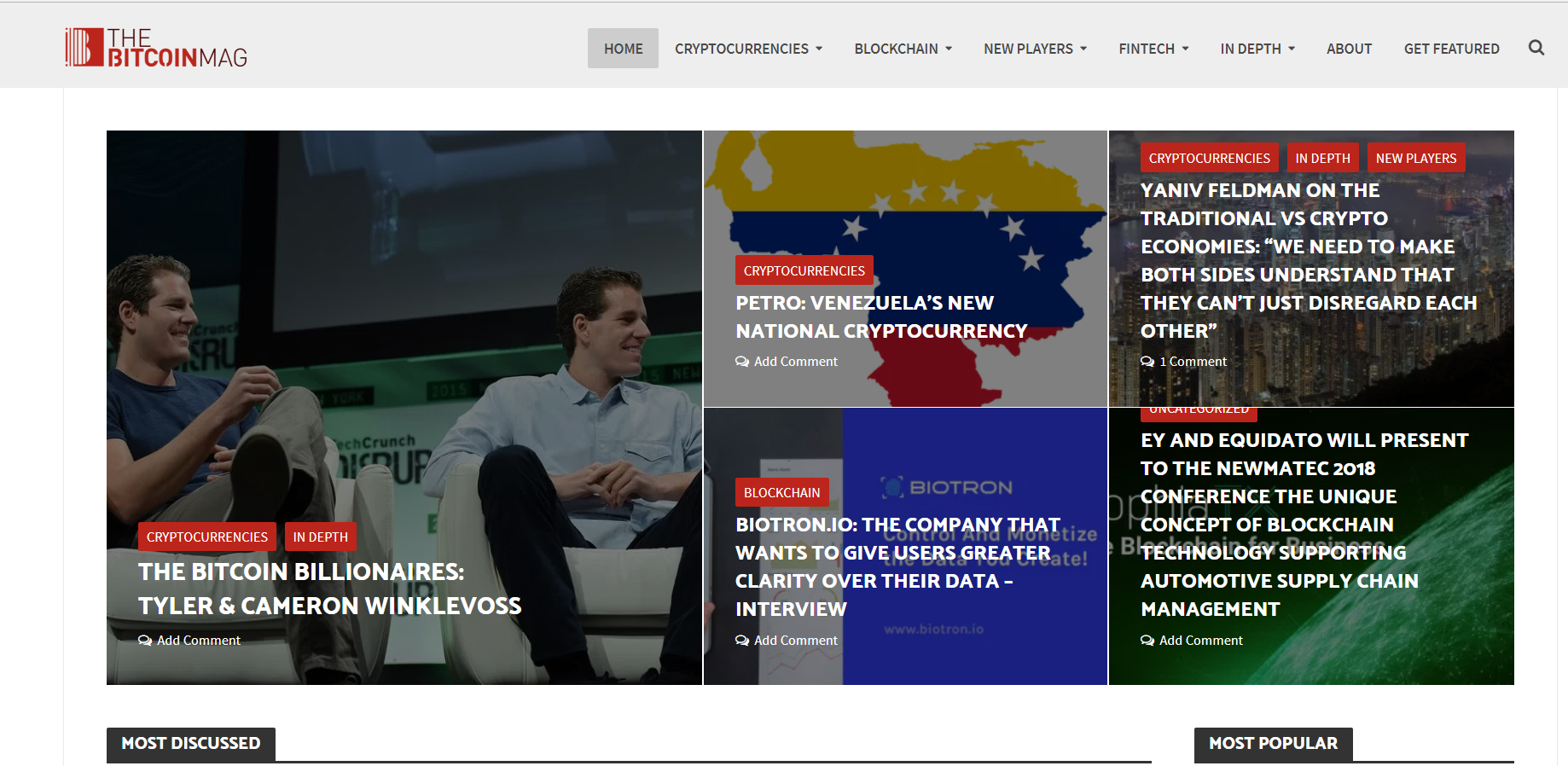Screen dimensions: 1568x766
Task: Open EY and Equidato Newmatec article
Action: 1304,524
